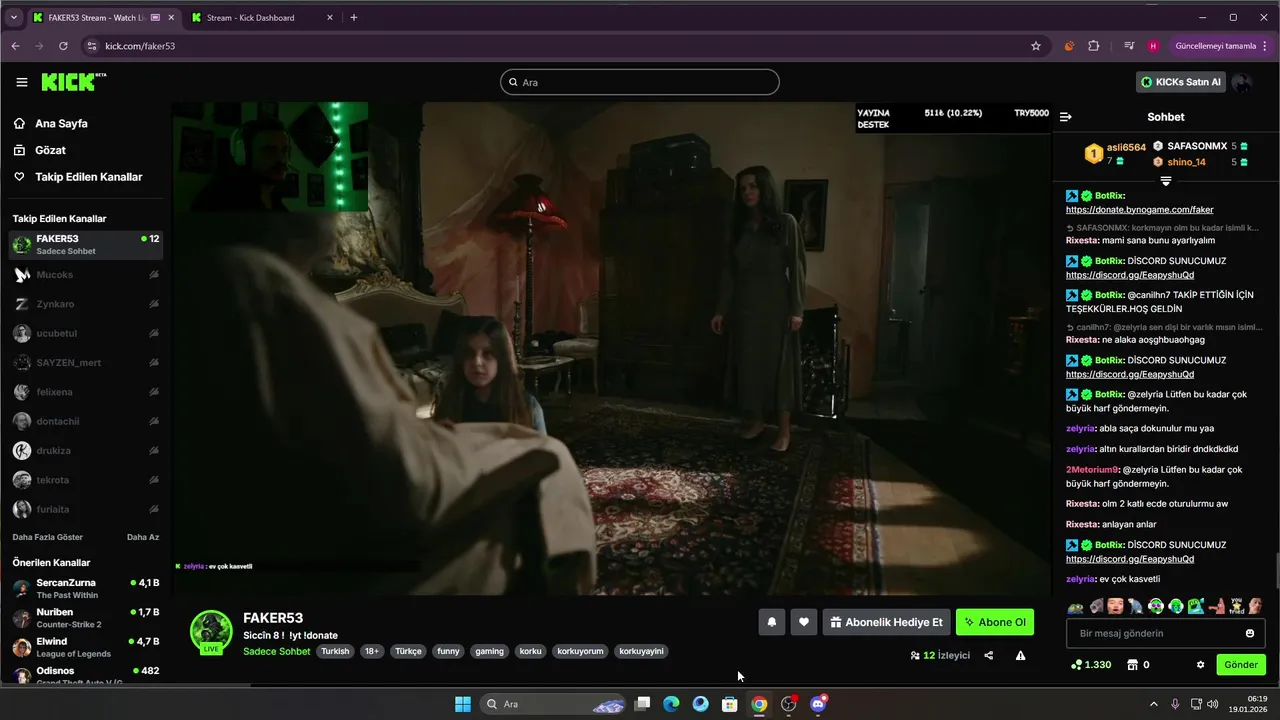
Task: Open Odisnos recommended channel
Action: click(85, 675)
